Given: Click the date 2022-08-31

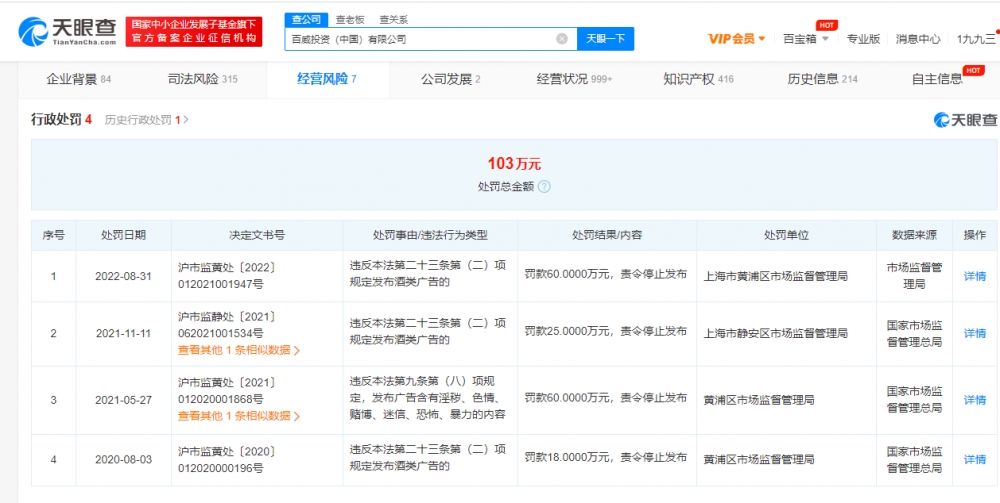Looking at the screenshot, I should (124, 277).
